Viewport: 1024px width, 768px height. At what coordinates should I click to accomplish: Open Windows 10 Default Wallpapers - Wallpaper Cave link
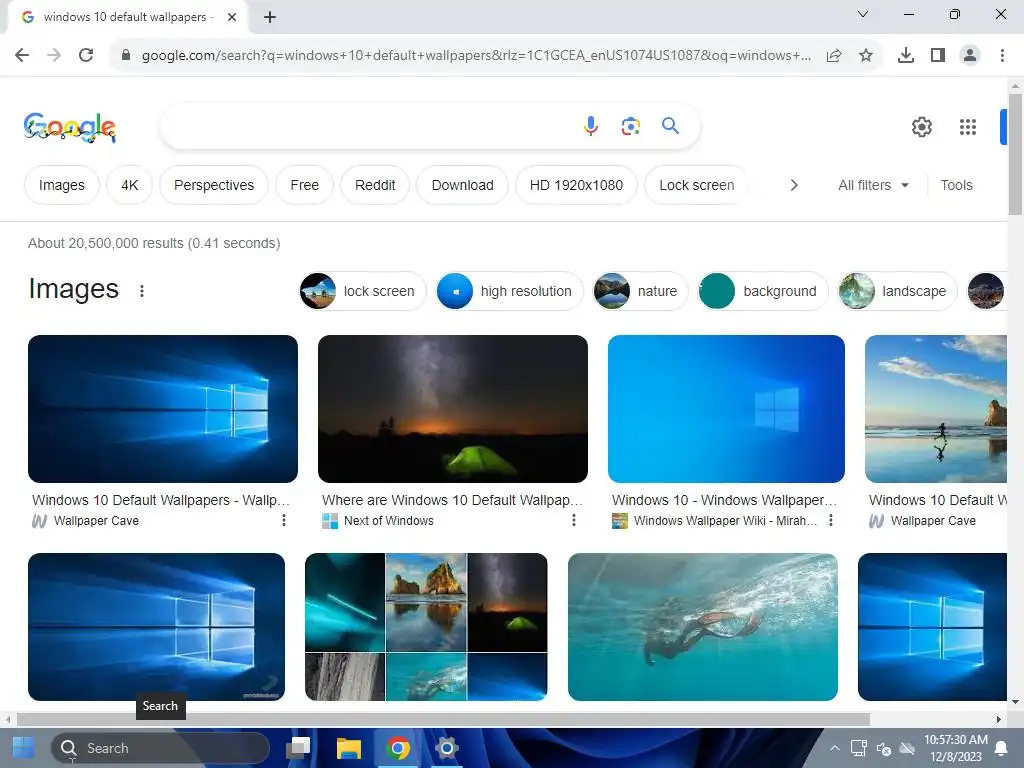click(161, 500)
